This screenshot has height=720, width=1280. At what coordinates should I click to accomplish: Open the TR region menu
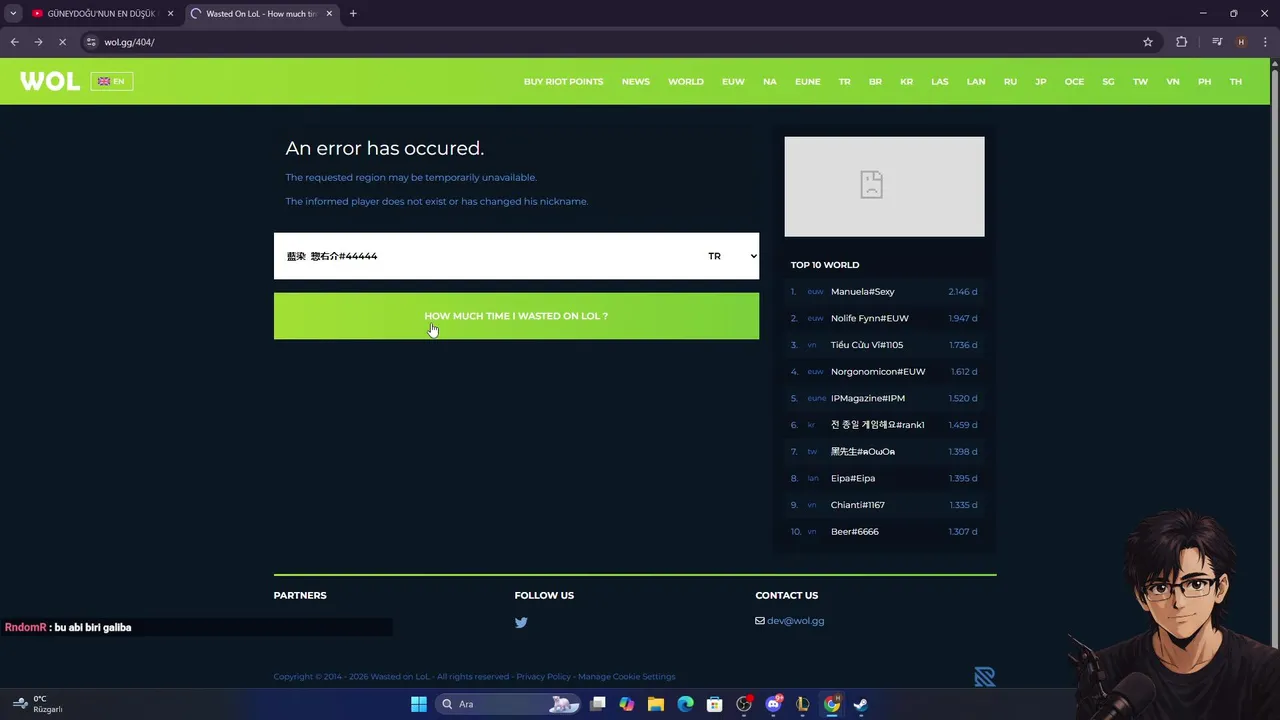tap(844, 82)
